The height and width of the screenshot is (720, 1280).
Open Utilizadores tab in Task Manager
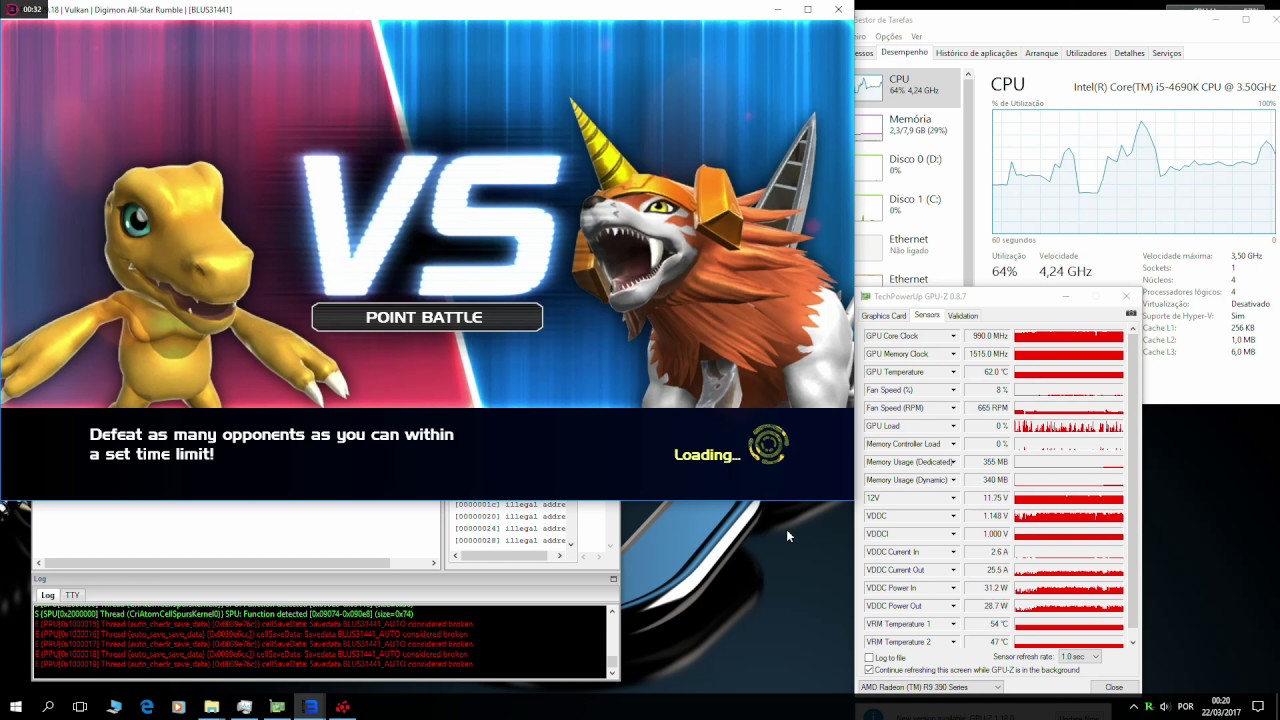pyautogui.click(x=1086, y=53)
